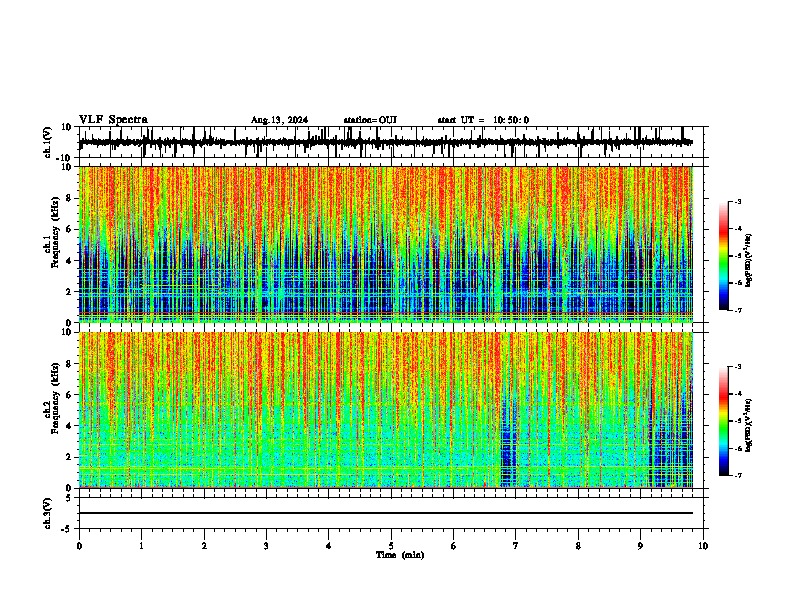Image resolution: width=792 pixels, height=612 pixels.
Task: Click the "ch.1(V)" axis label
Action: tap(48, 142)
